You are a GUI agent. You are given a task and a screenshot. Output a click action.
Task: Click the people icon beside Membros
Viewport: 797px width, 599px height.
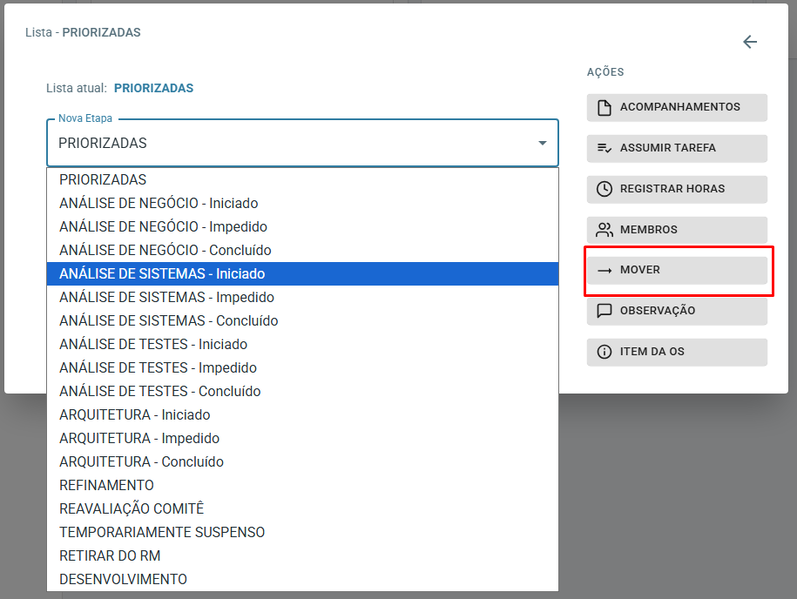click(604, 230)
